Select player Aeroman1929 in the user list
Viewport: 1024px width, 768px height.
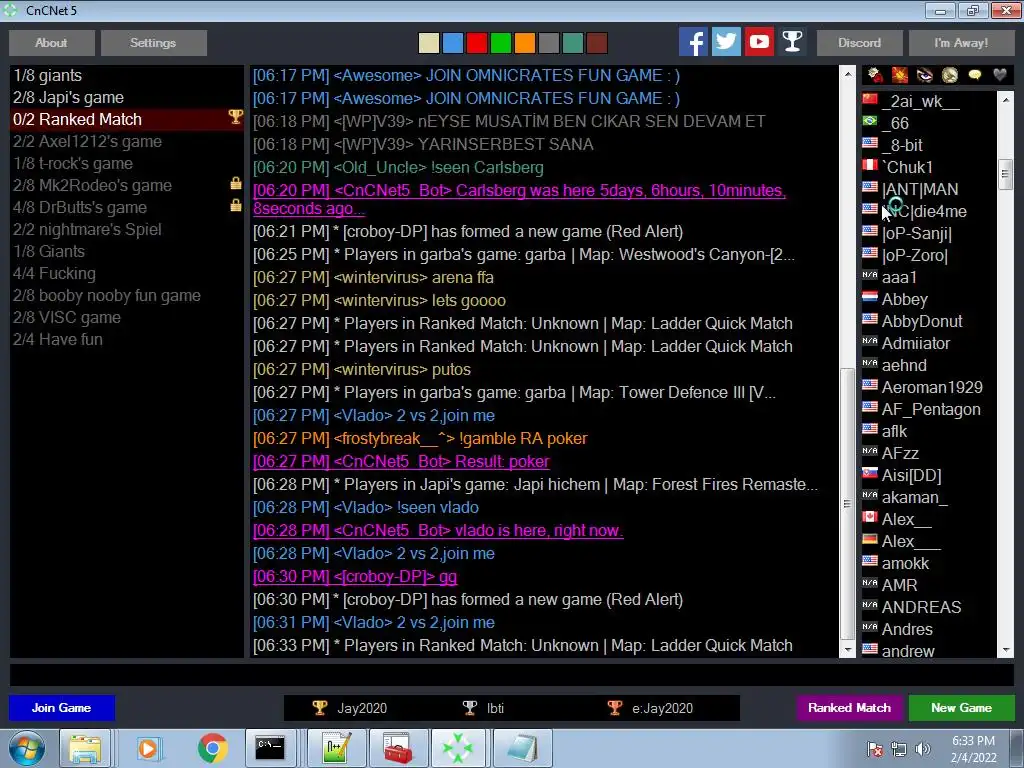pos(928,387)
